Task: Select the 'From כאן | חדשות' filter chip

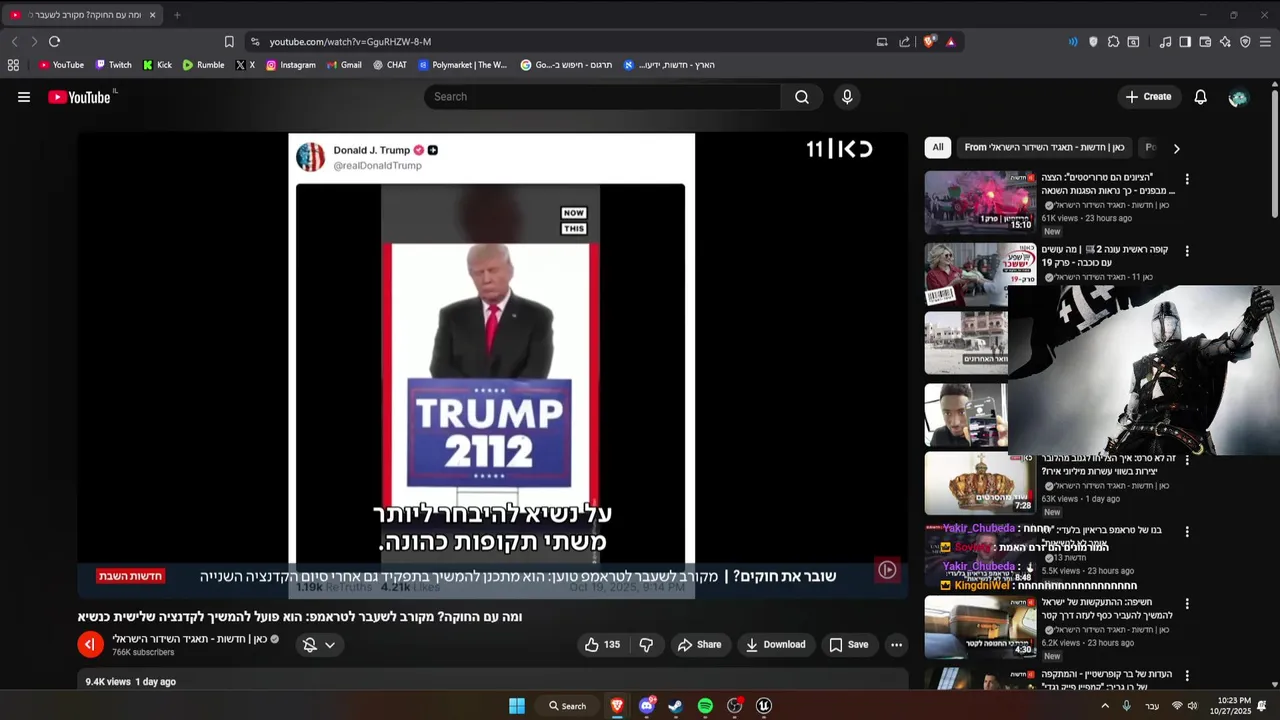Action: tap(1044, 147)
